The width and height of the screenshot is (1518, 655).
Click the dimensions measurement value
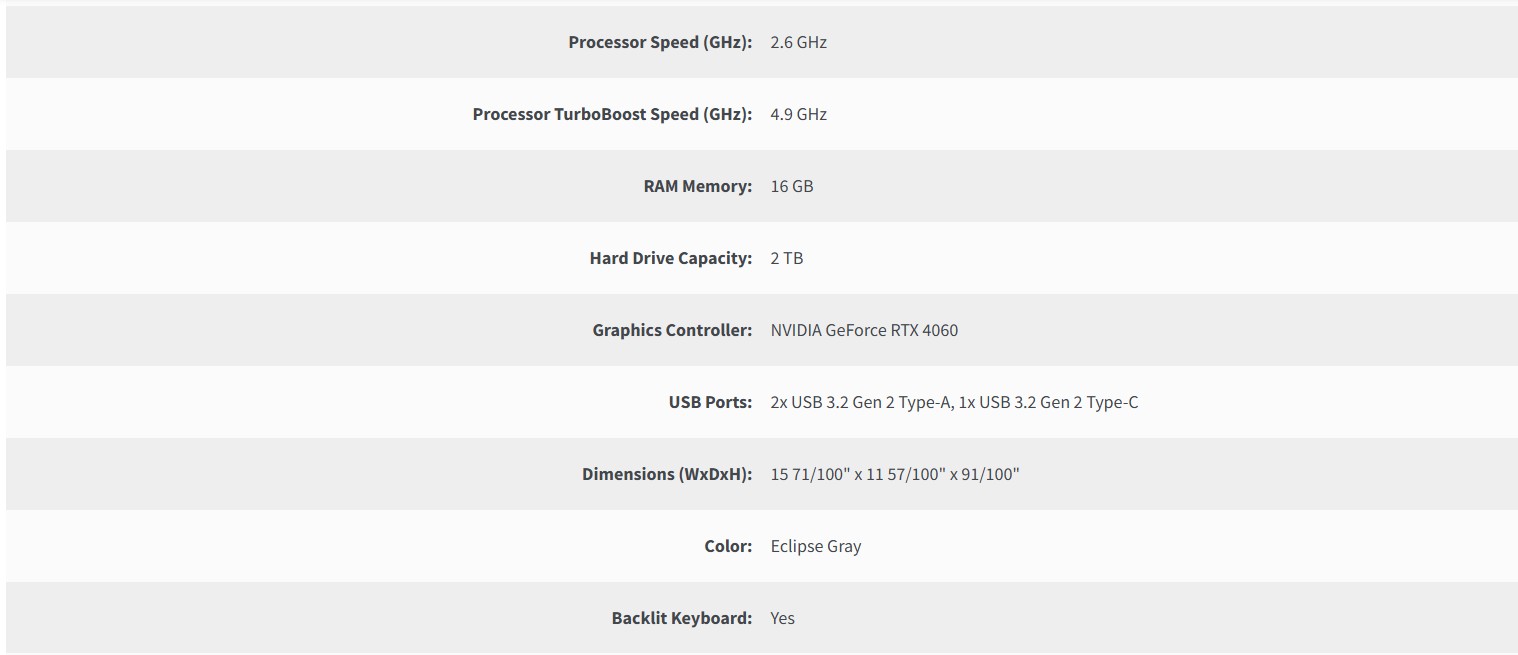(x=894, y=474)
